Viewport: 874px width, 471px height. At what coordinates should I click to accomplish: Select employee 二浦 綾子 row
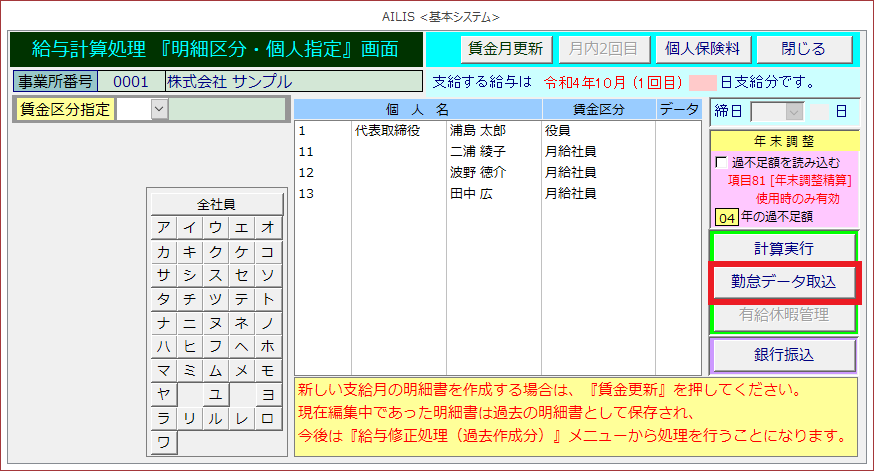coord(478,151)
